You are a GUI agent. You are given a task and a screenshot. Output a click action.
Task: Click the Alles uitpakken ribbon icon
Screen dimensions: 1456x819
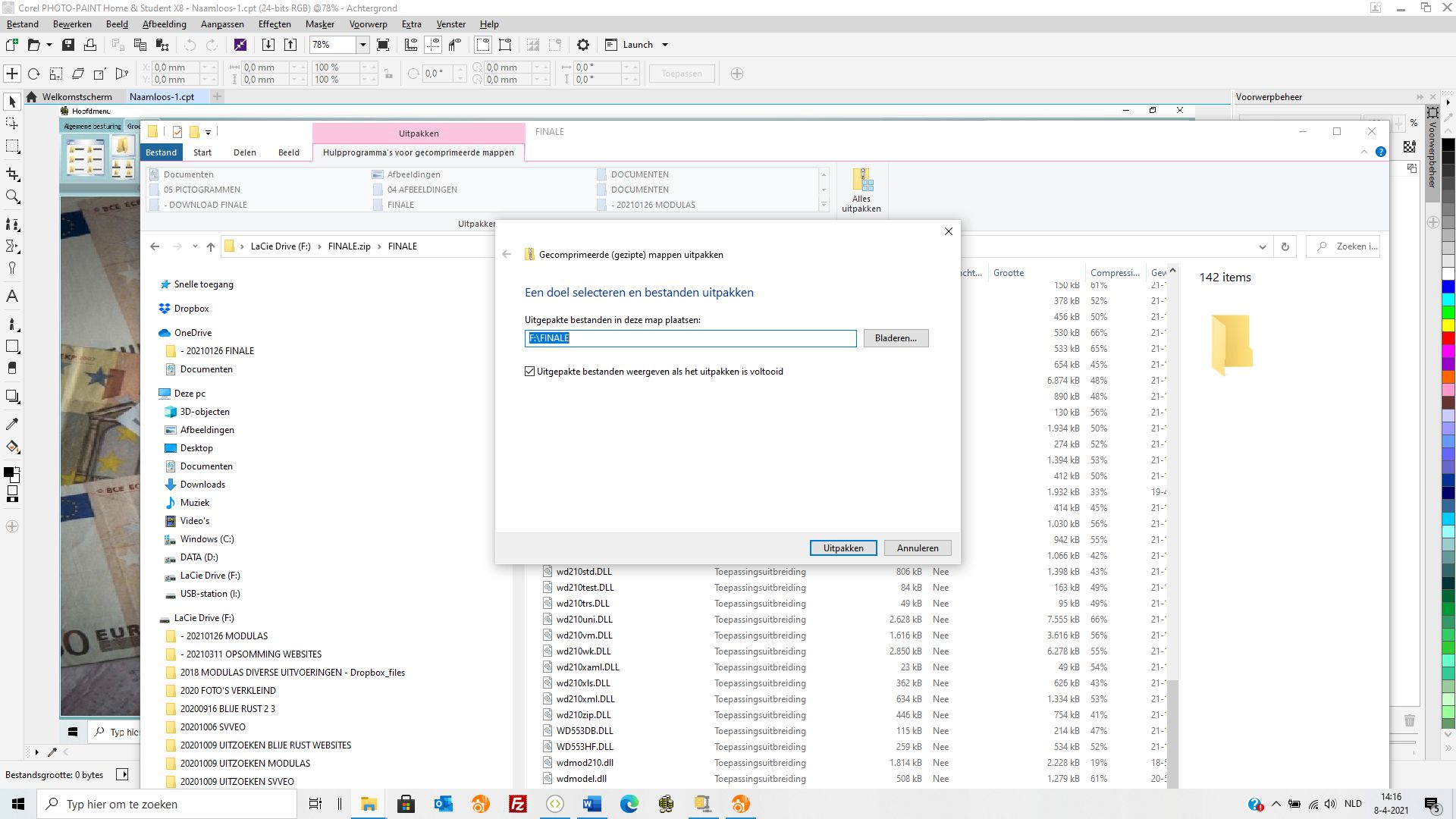point(861,190)
